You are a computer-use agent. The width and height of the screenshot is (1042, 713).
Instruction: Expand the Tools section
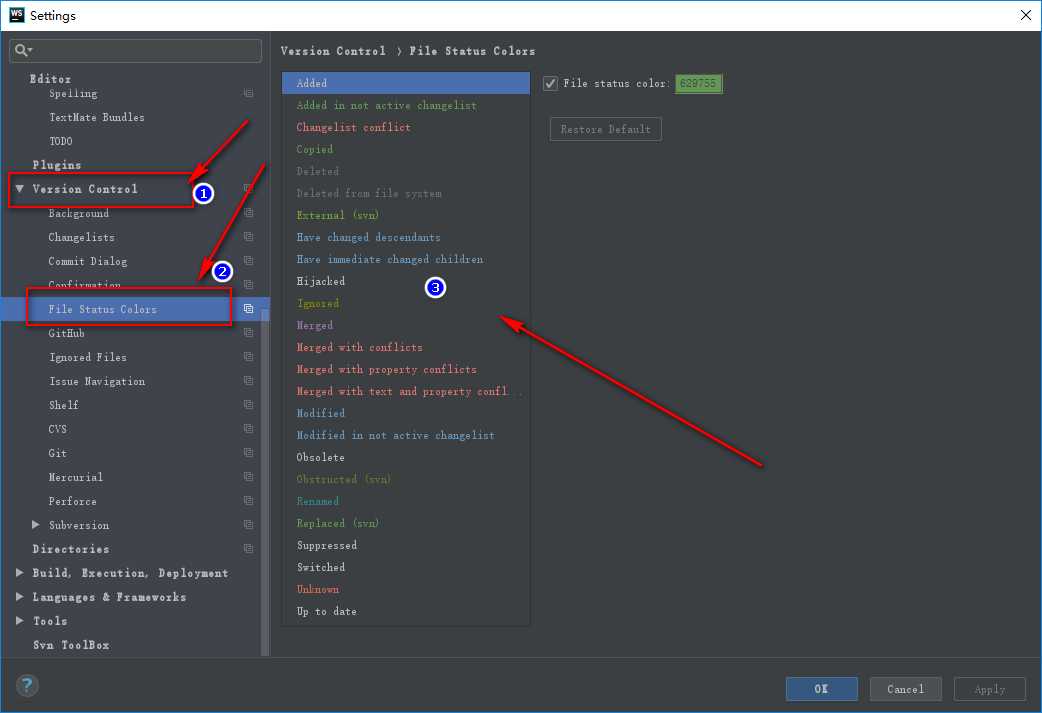coord(20,621)
